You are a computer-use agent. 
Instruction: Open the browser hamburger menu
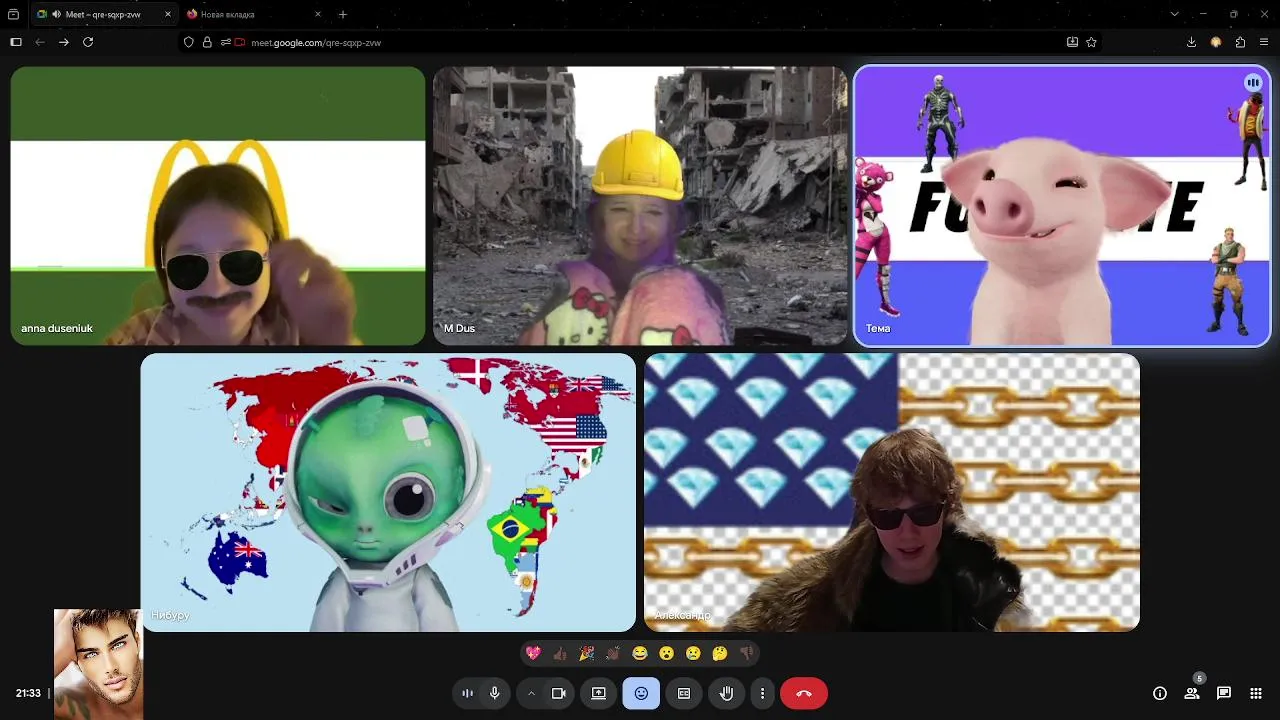coord(1264,42)
